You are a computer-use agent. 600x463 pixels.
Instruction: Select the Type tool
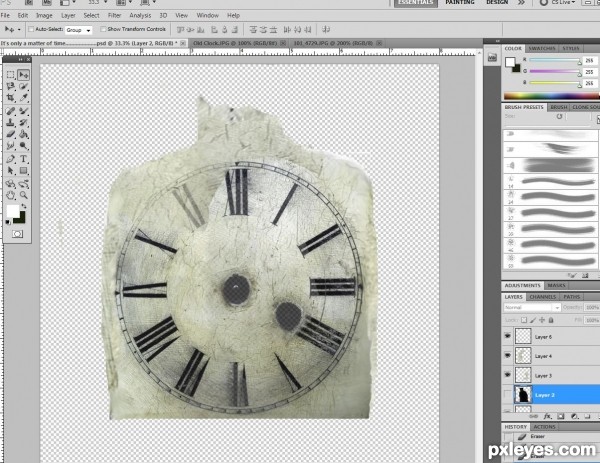[x=23, y=159]
